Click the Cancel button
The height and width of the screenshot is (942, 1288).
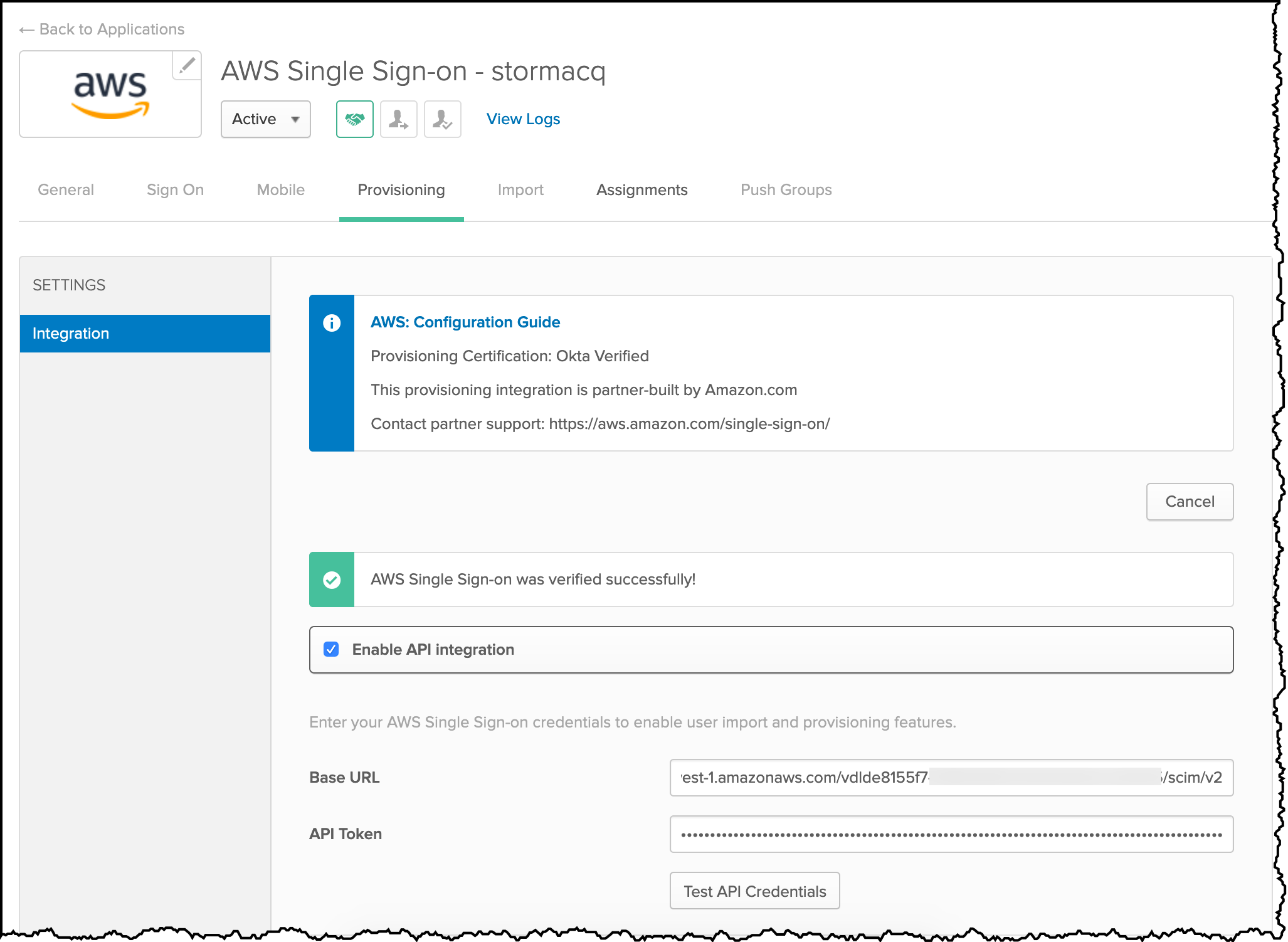click(x=1189, y=501)
